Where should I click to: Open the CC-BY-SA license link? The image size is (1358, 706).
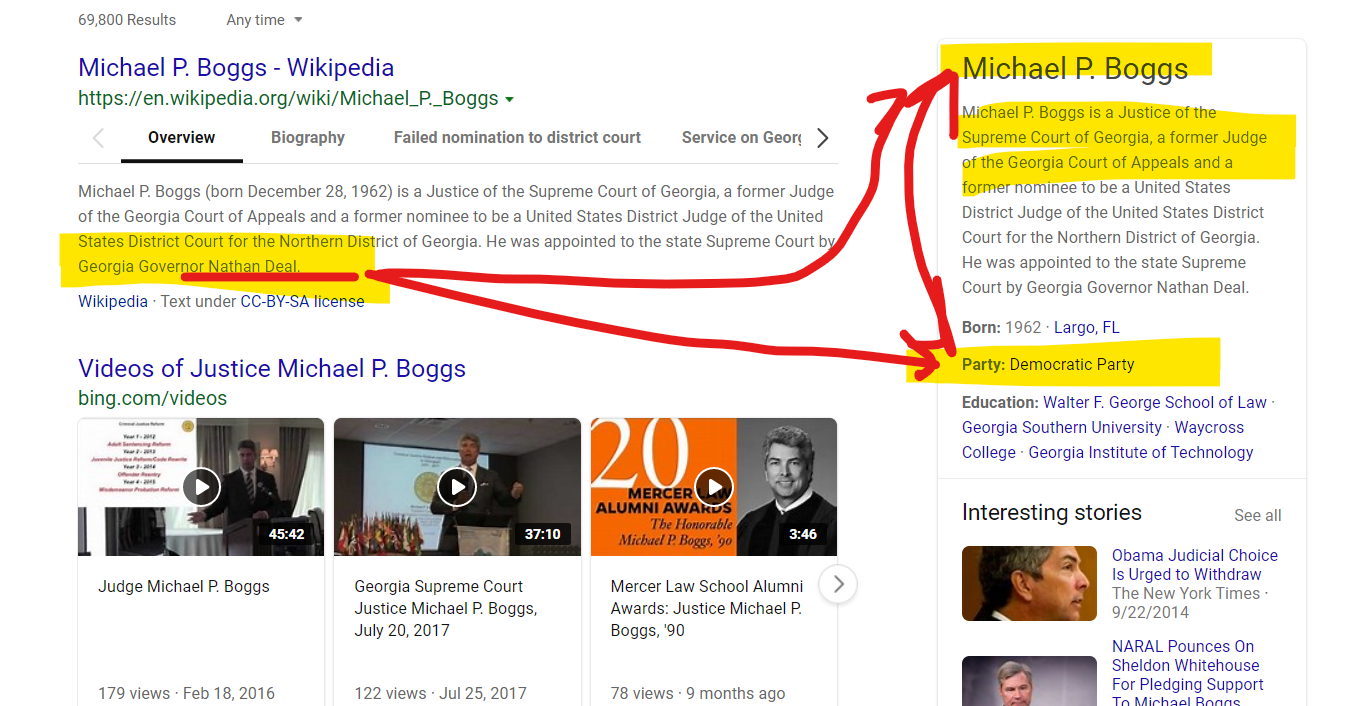point(302,301)
